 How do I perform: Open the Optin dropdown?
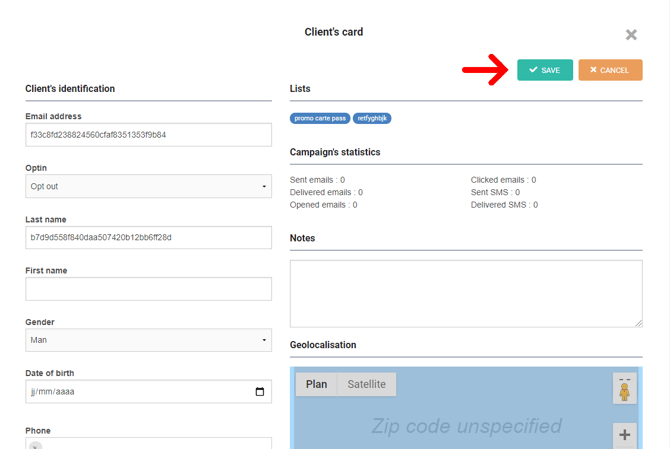pos(148,186)
